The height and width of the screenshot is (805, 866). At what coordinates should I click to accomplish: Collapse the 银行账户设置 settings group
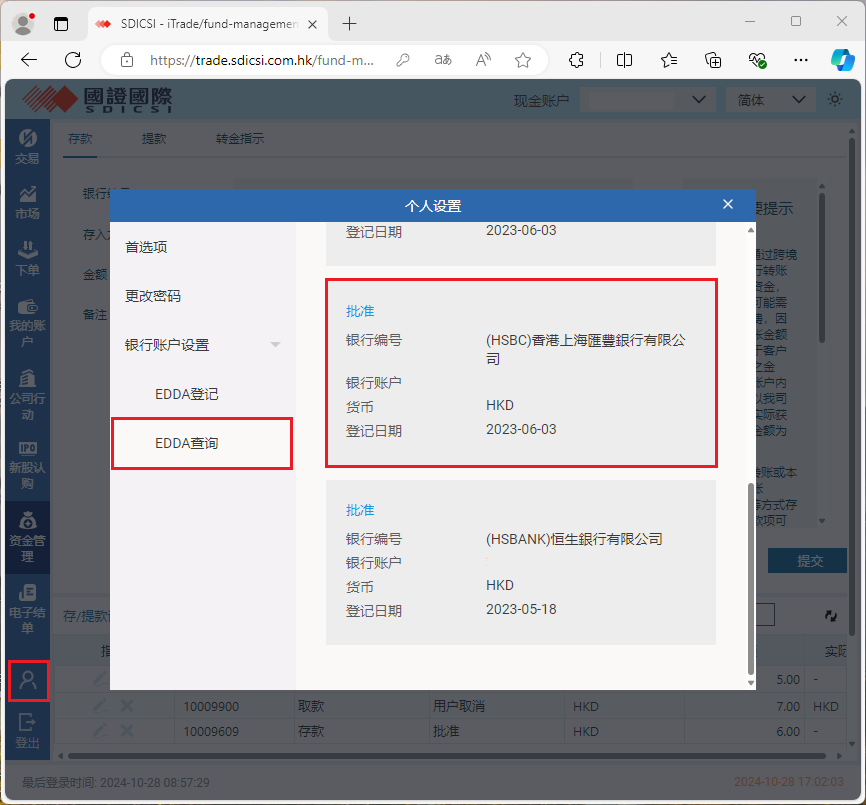(275, 344)
